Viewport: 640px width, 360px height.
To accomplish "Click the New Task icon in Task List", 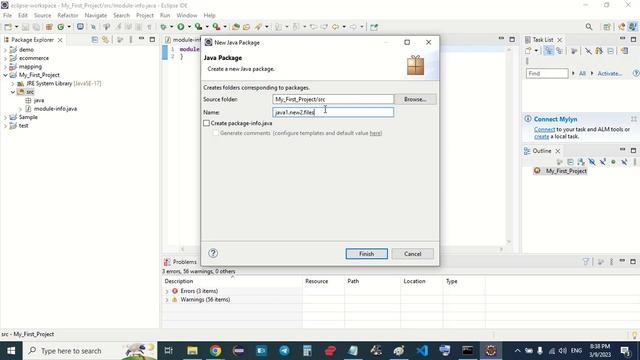I will pyautogui.click(x=529, y=51).
